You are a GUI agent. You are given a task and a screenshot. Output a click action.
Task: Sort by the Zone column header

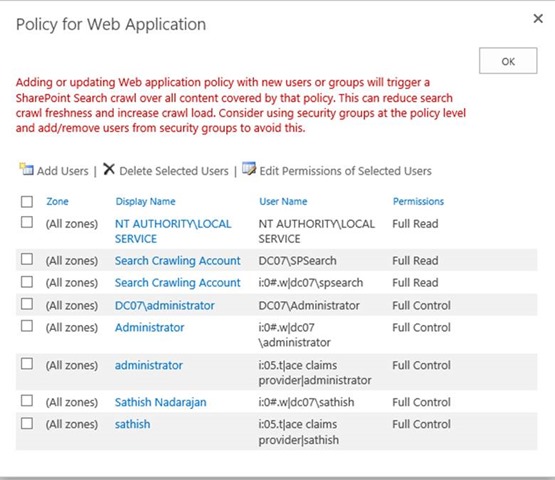pos(57,201)
